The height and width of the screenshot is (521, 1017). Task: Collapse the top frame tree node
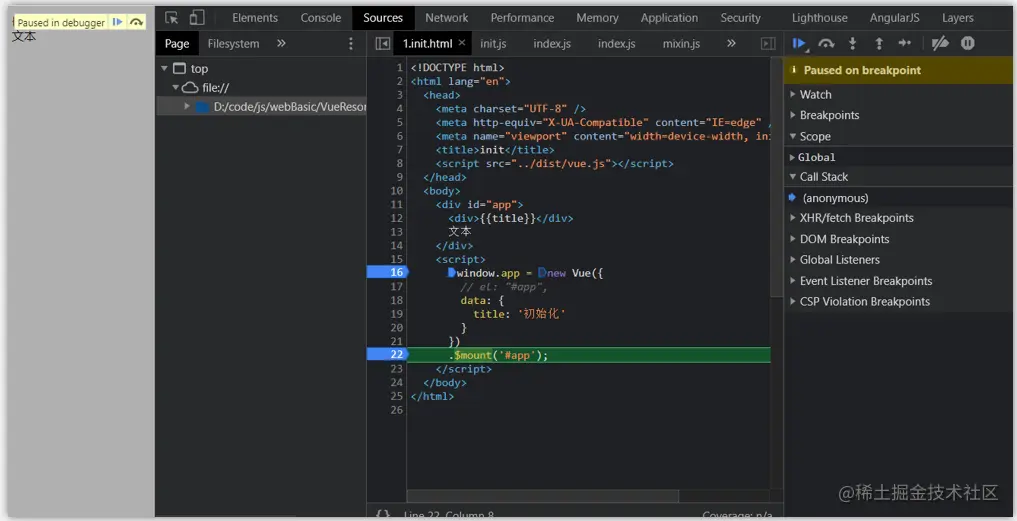coord(164,68)
